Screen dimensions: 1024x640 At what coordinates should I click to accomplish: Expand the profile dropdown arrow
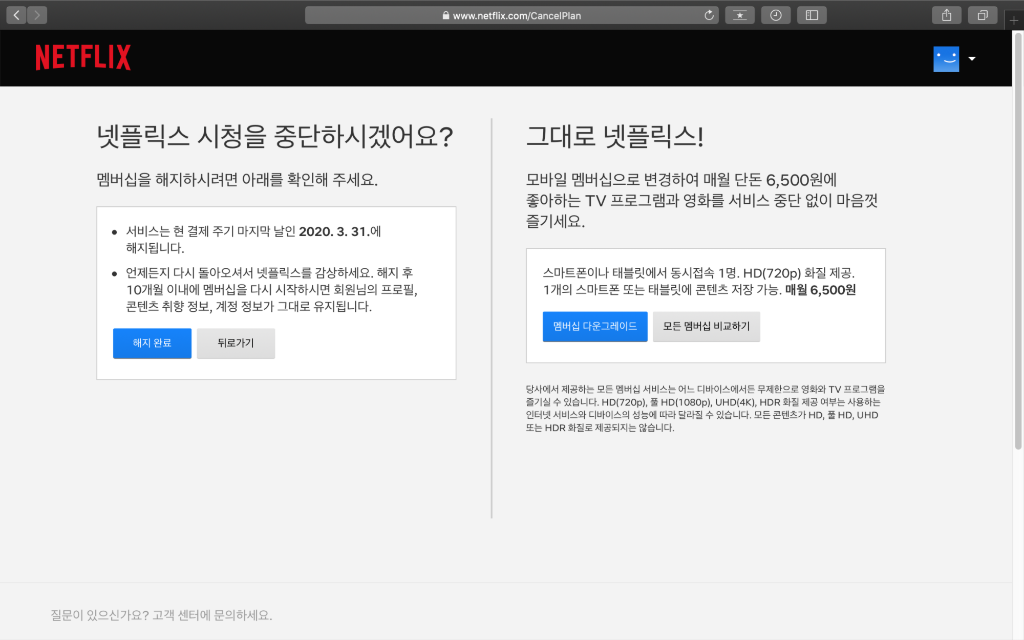tap(972, 59)
